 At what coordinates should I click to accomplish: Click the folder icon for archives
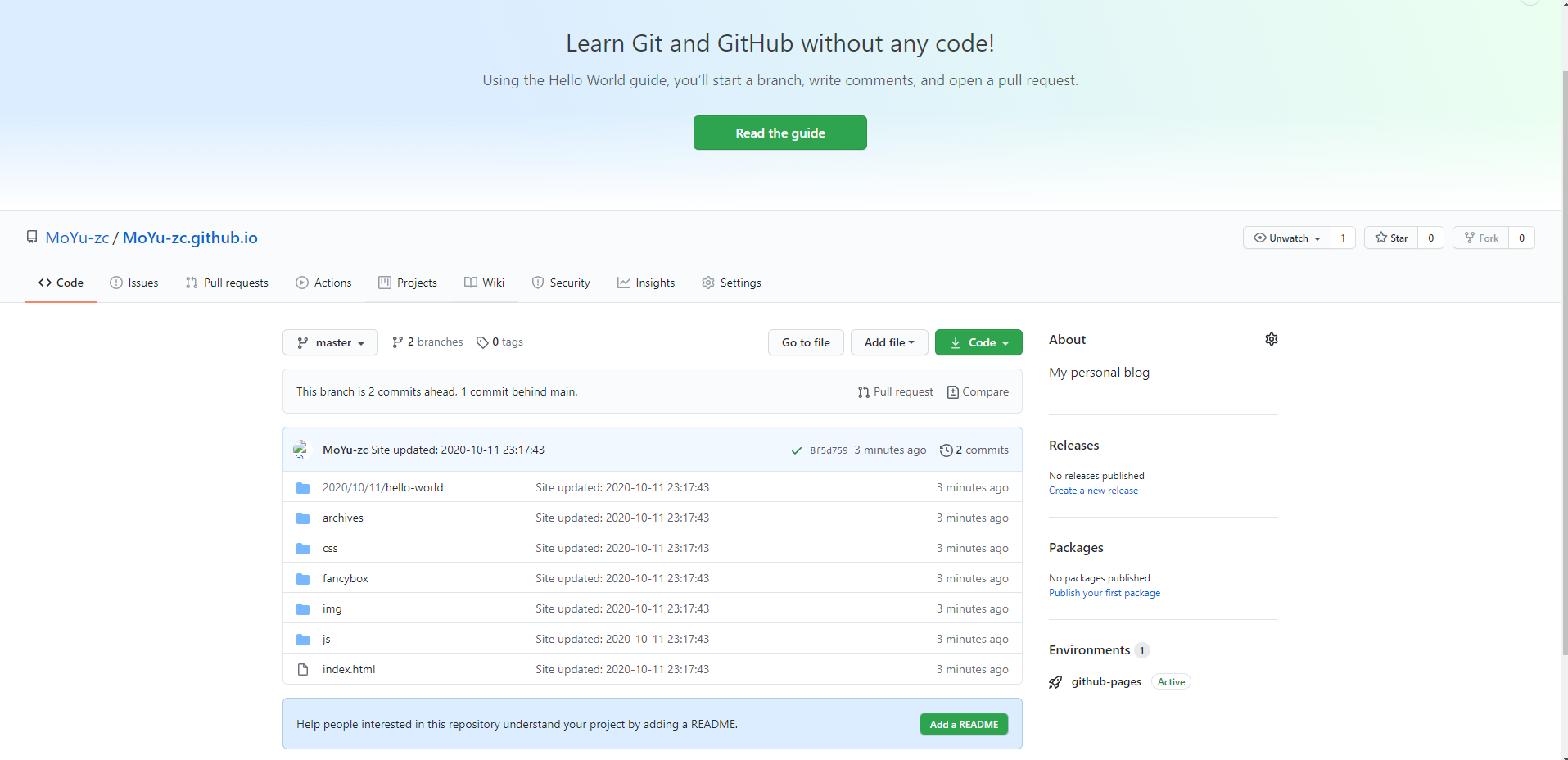tap(303, 518)
